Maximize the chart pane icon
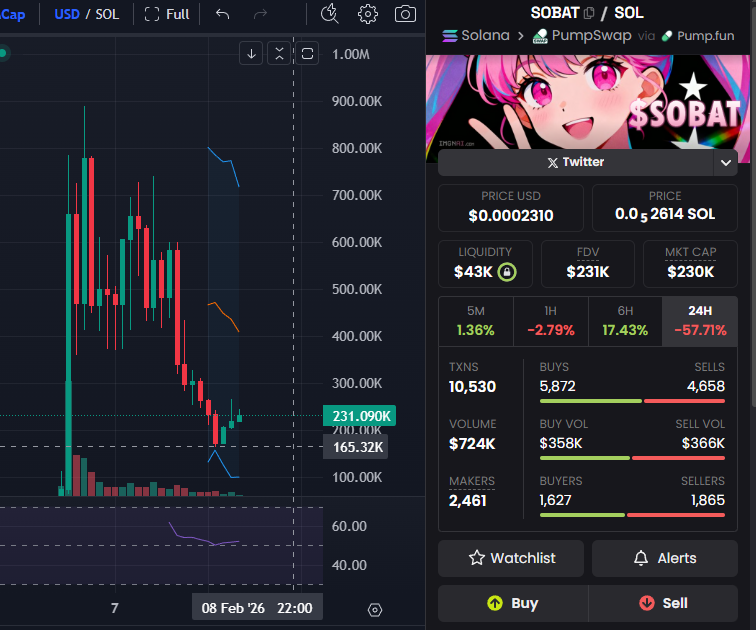The height and width of the screenshot is (630, 756). coord(307,54)
